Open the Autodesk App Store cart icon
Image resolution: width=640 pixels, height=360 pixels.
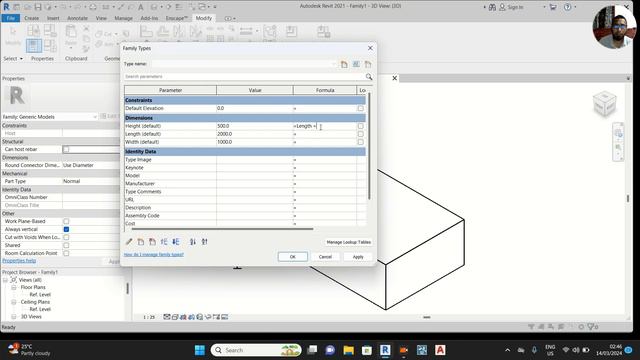[553, 7]
